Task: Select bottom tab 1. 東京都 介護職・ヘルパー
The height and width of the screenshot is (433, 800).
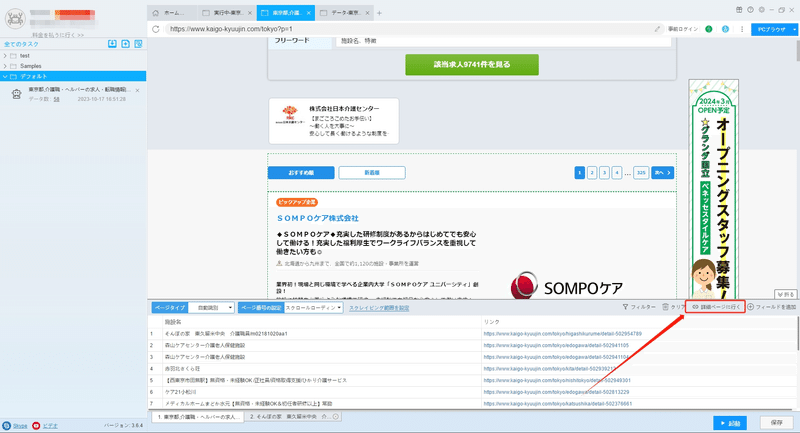Action: pos(197,417)
